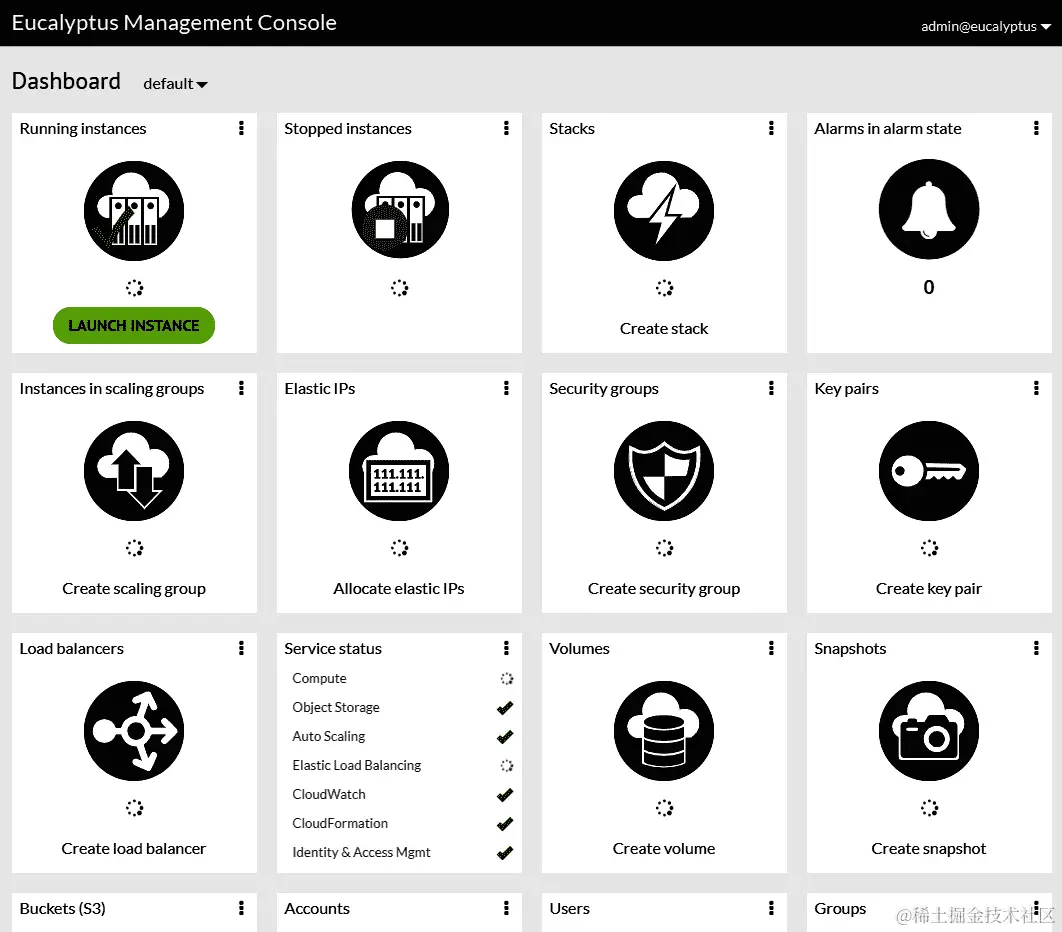Click the Create snapshot link

(929, 849)
